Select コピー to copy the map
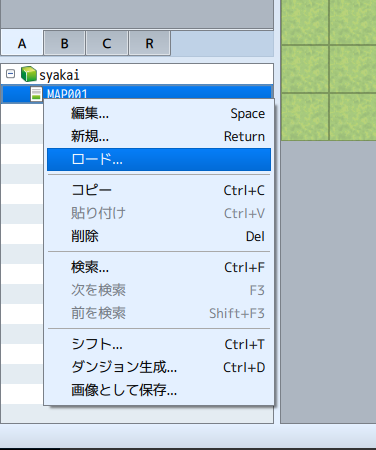The height and width of the screenshot is (450, 376). [x=159, y=190]
